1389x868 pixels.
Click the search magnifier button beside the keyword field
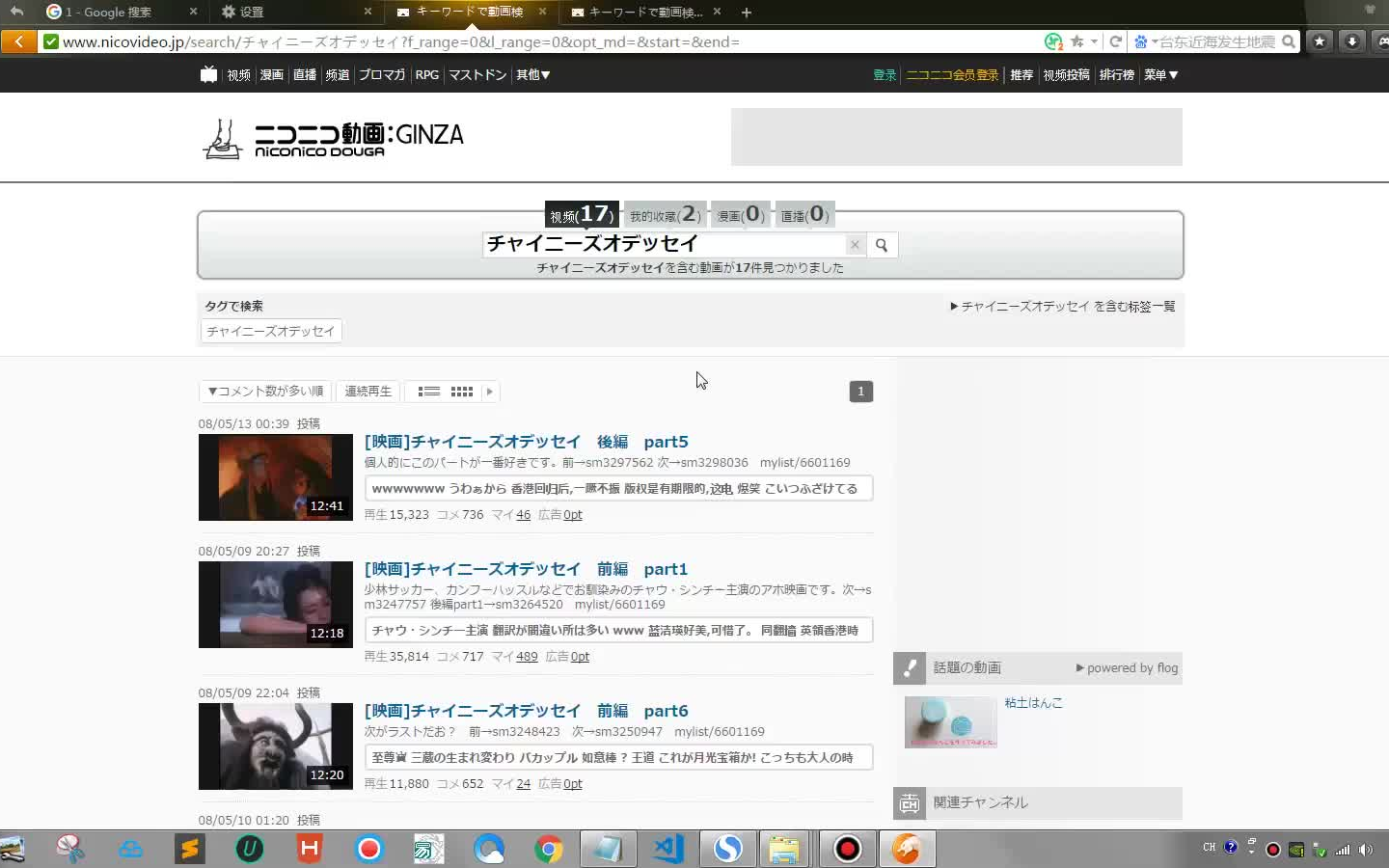coord(882,245)
